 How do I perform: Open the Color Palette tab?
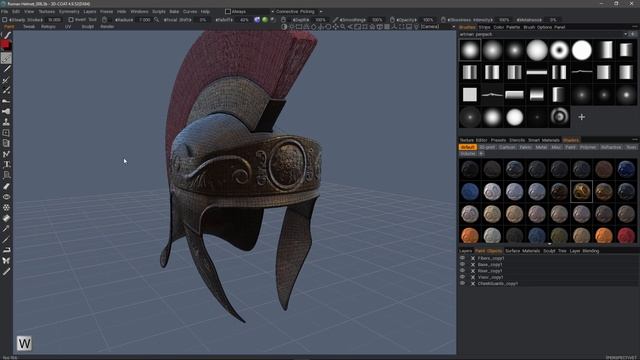[507, 27]
